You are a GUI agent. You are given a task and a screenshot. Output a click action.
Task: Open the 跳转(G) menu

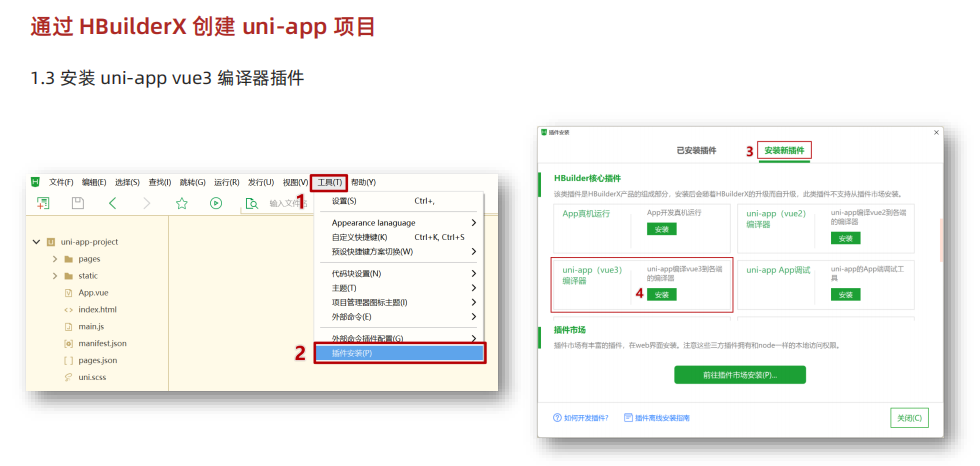(x=192, y=182)
